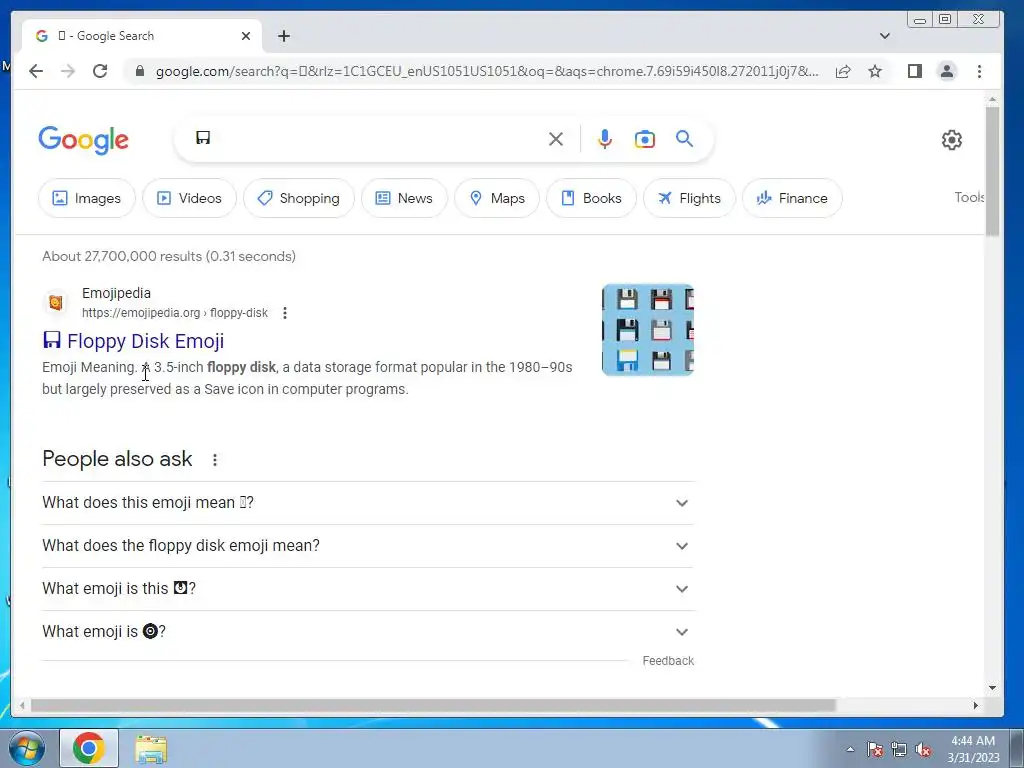Switch to News results
Image resolution: width=1024 pixels, height=768 pixels.
point(404,198)
